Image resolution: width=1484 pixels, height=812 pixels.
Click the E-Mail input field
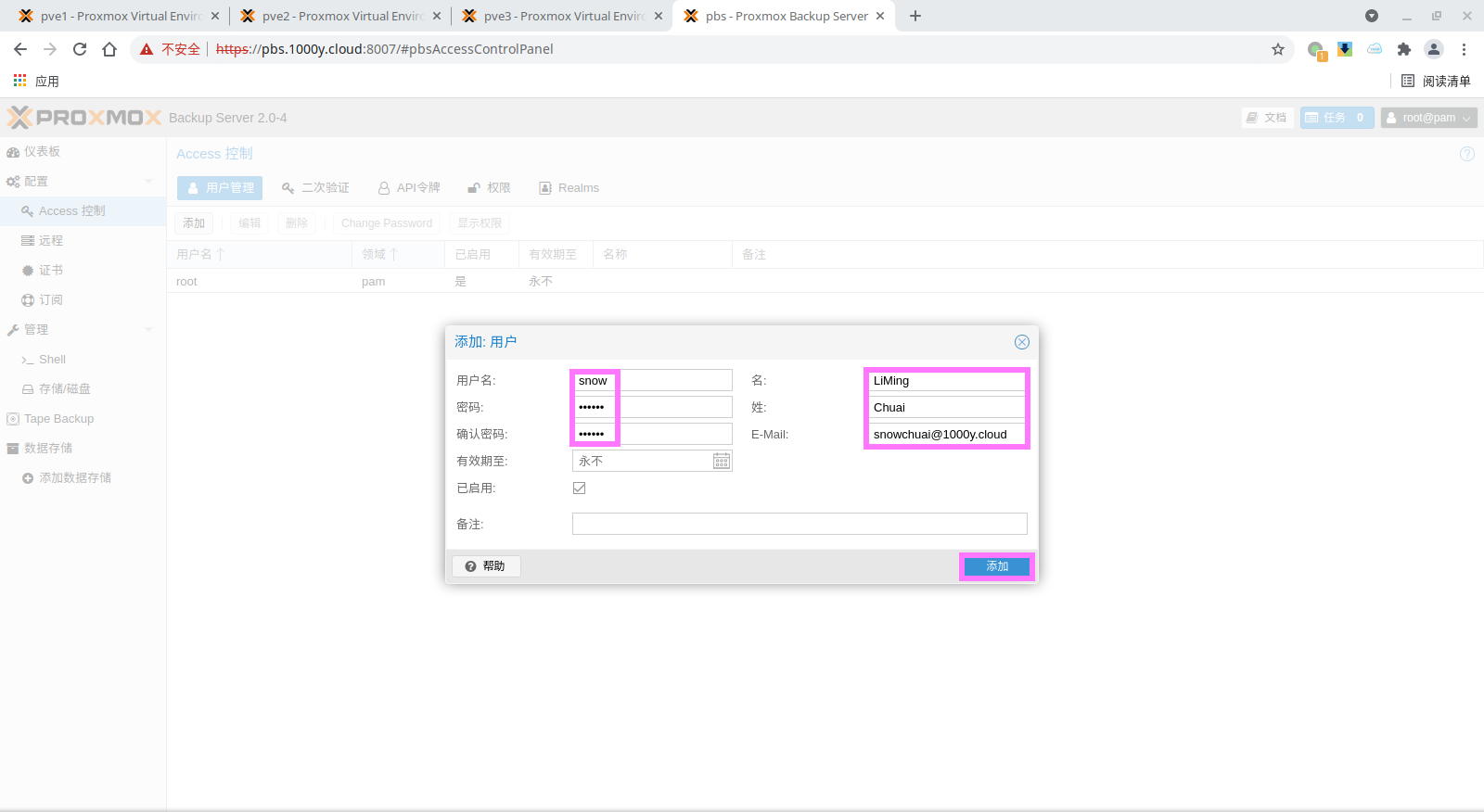point(946,435)
